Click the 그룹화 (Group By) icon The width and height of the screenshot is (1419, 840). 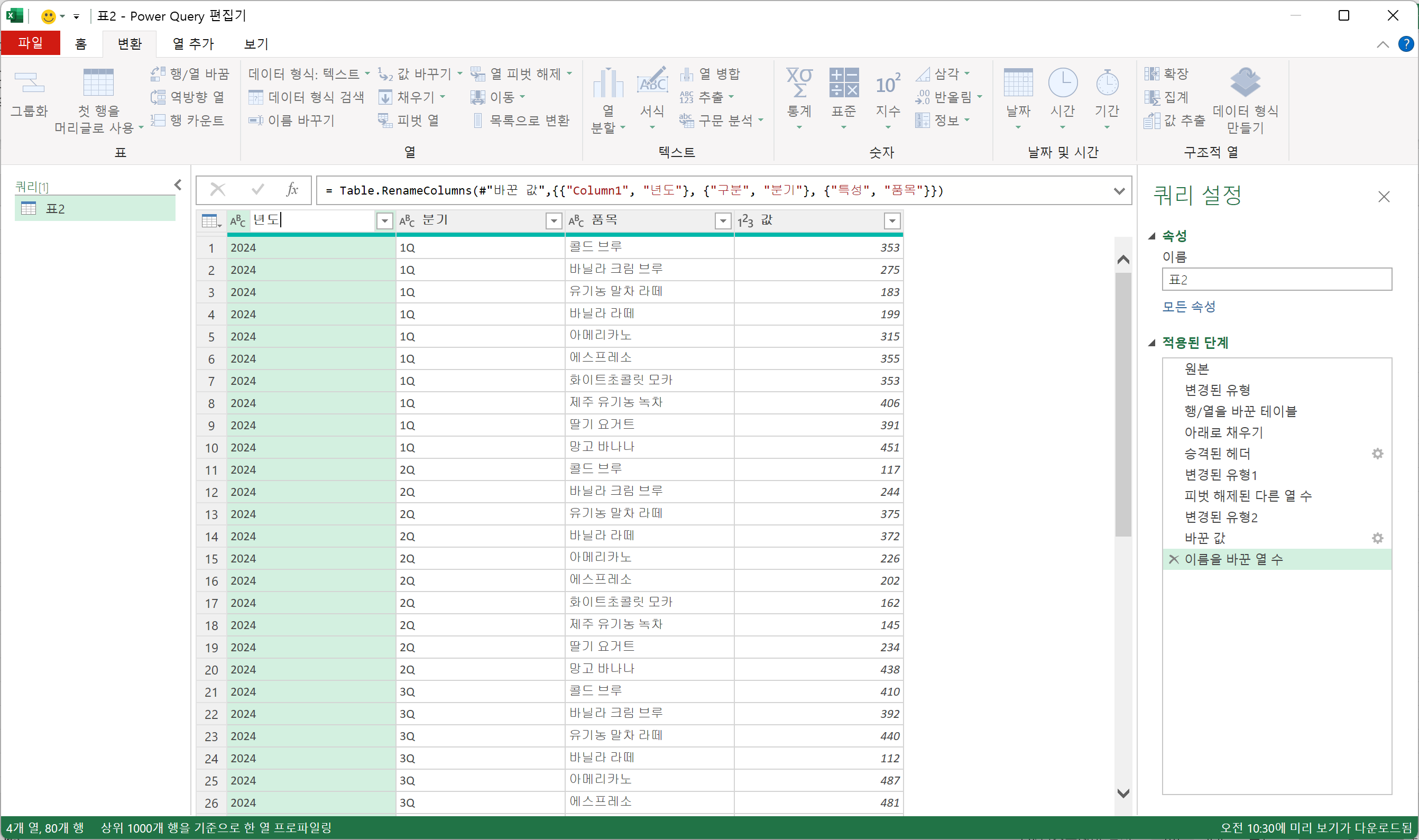tap(29, 82)
